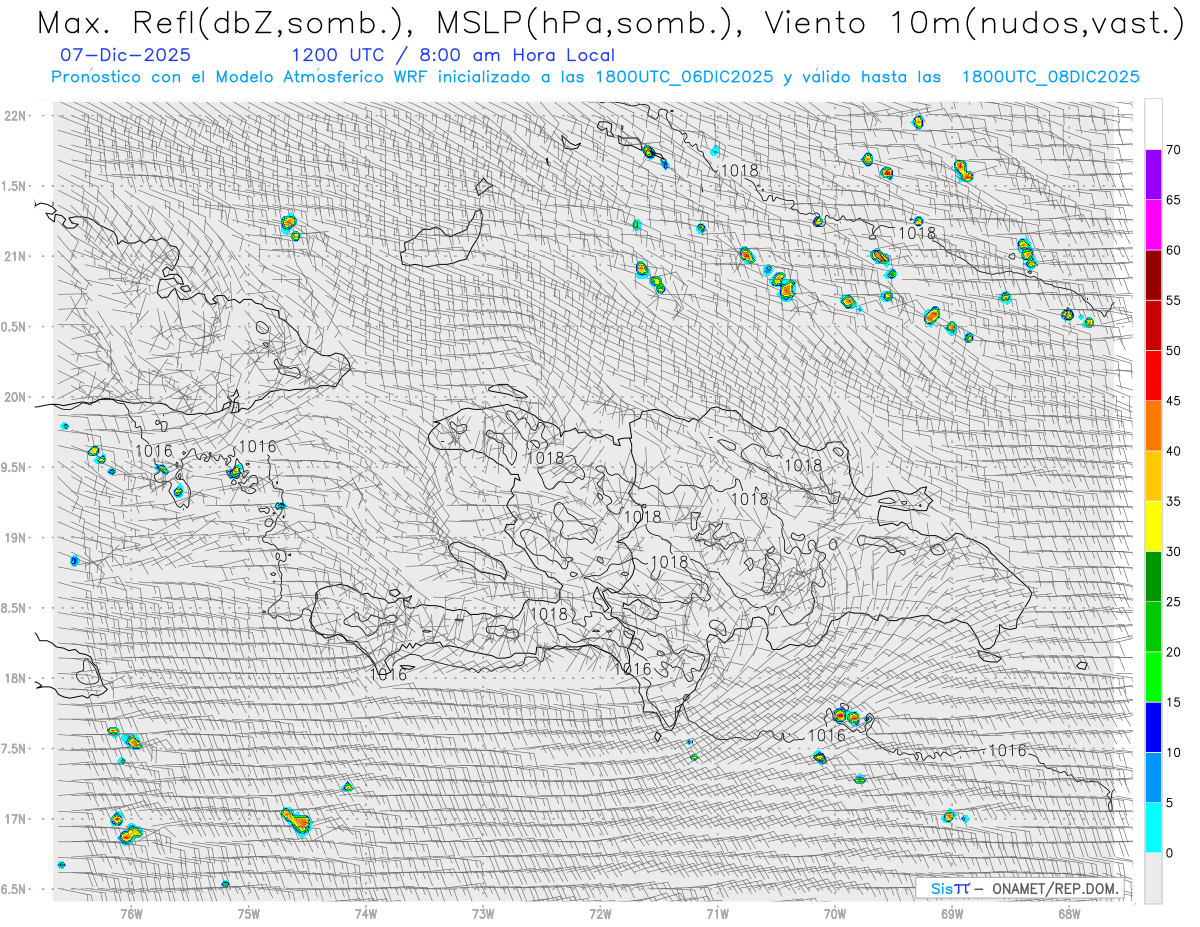The height and width of the screenshot is (927, 1200).
Task: Click the blue 10–15 dBZ colorbar segment
Action: tap(1153, 727)
